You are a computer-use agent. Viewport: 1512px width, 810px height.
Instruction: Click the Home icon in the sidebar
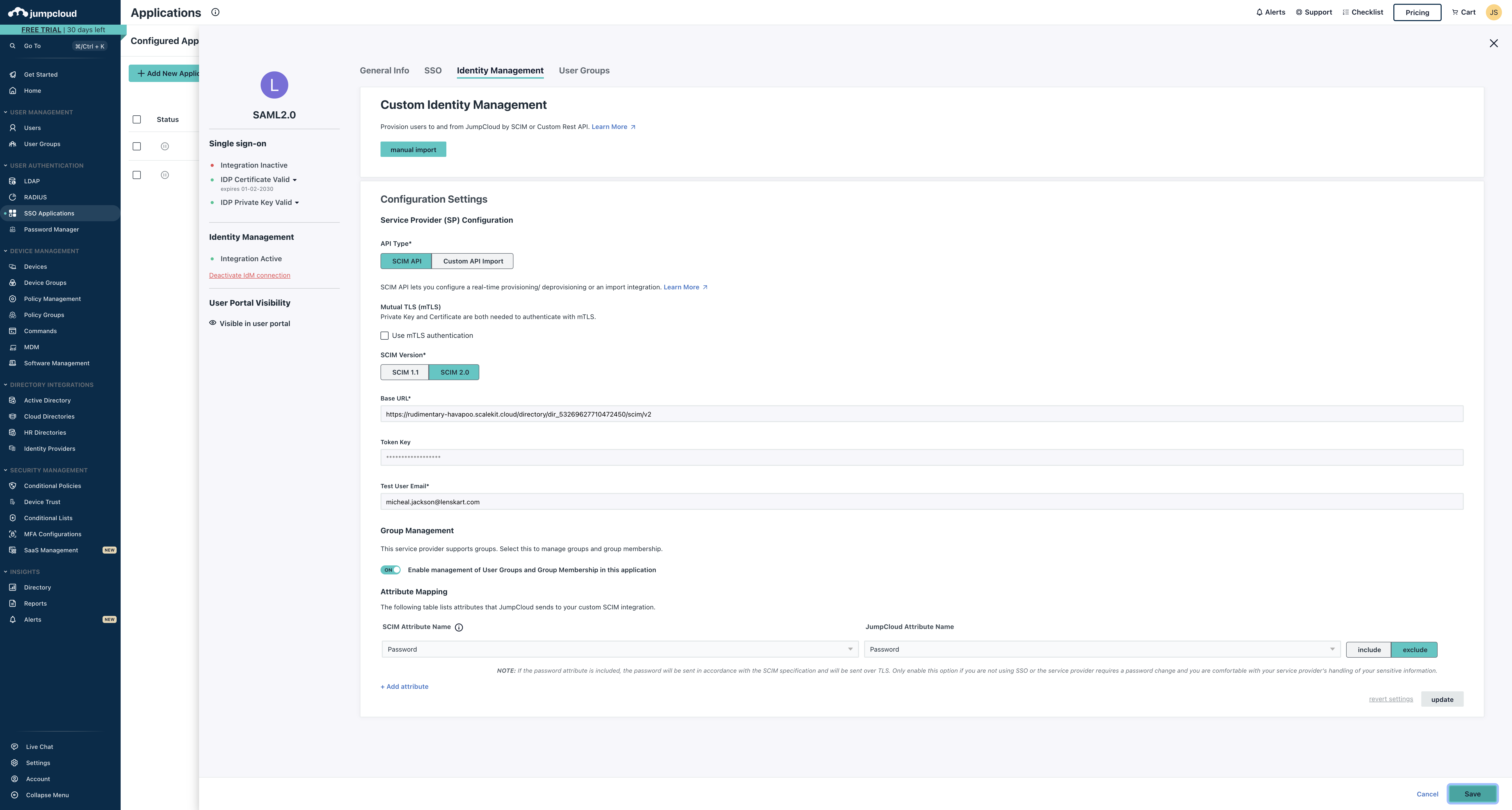point(12,91)
